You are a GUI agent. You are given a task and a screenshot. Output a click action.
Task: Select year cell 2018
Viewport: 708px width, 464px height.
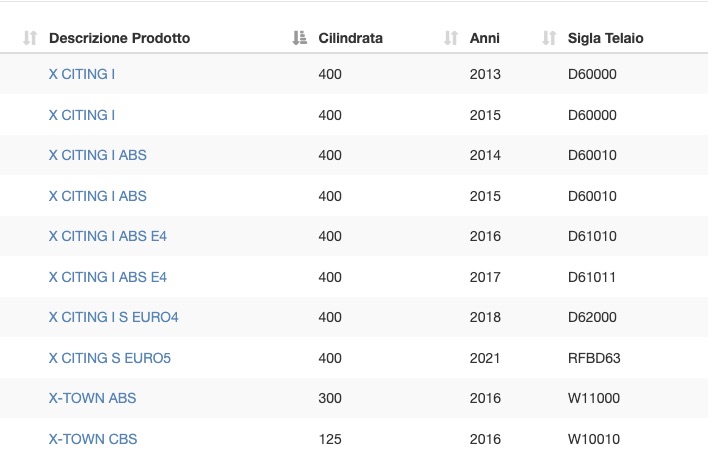(x=485, y=317)
